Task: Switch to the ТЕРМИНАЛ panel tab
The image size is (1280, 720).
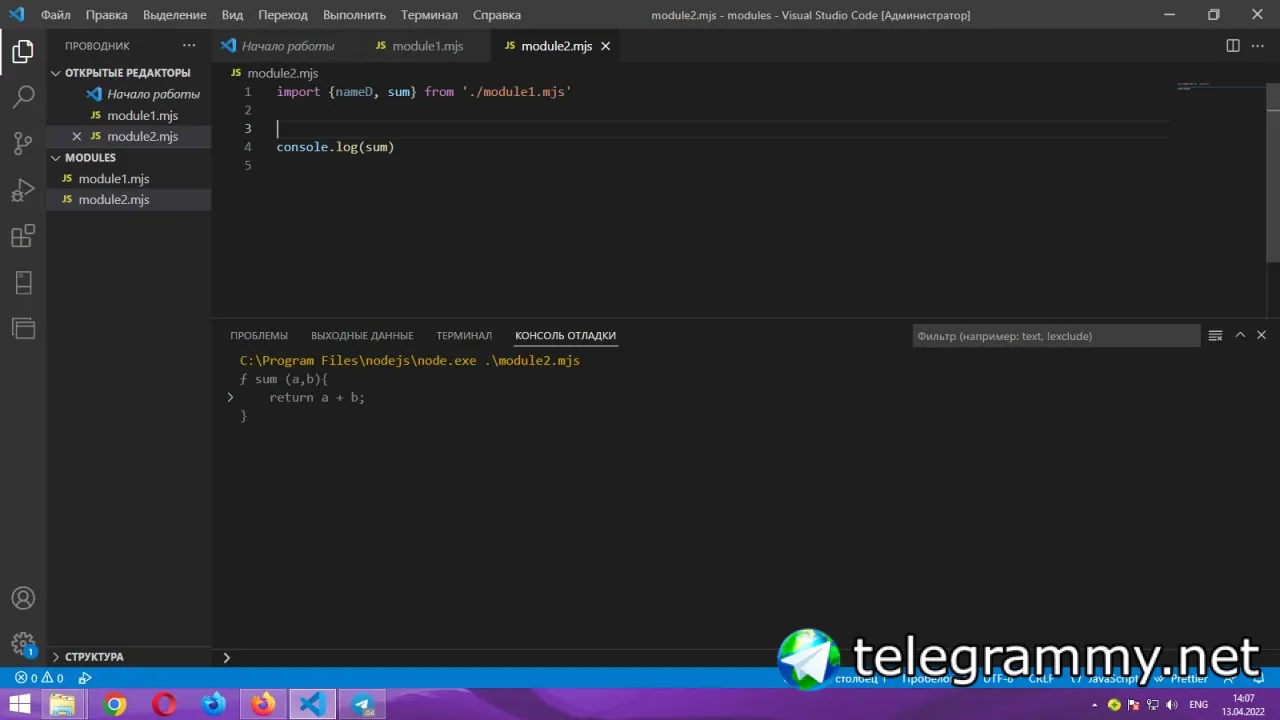Action: [464, 336]
